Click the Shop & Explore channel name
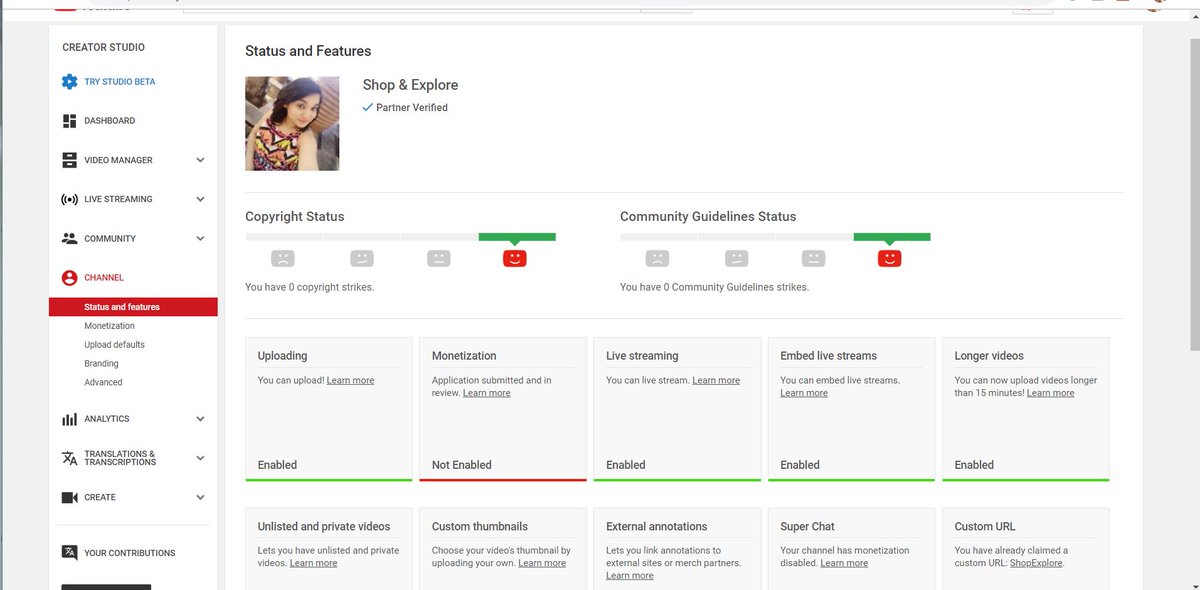 pyautogui.click(x=410, y=85)
